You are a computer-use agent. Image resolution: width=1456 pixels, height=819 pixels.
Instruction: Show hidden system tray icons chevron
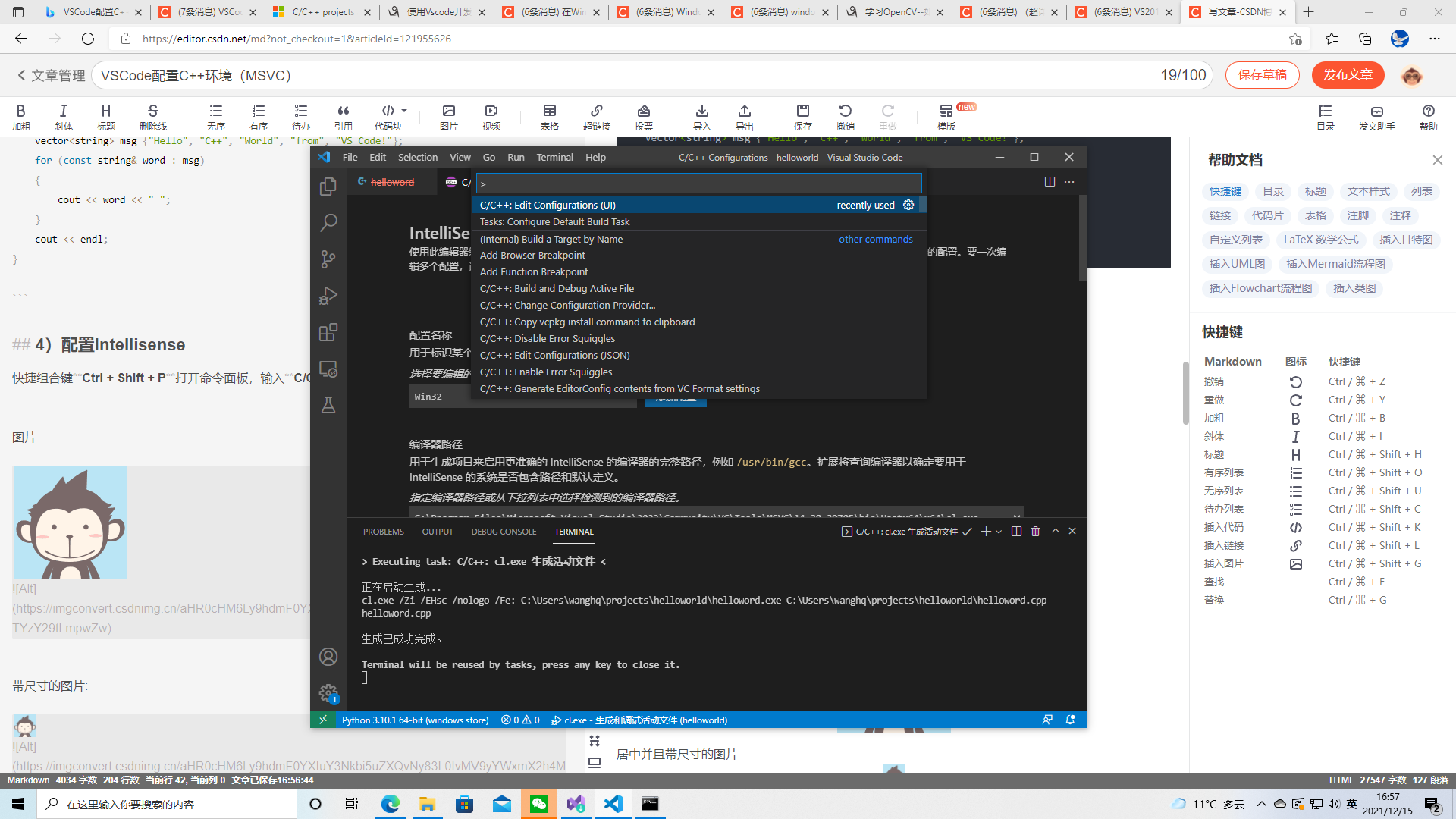[1261, 804]
